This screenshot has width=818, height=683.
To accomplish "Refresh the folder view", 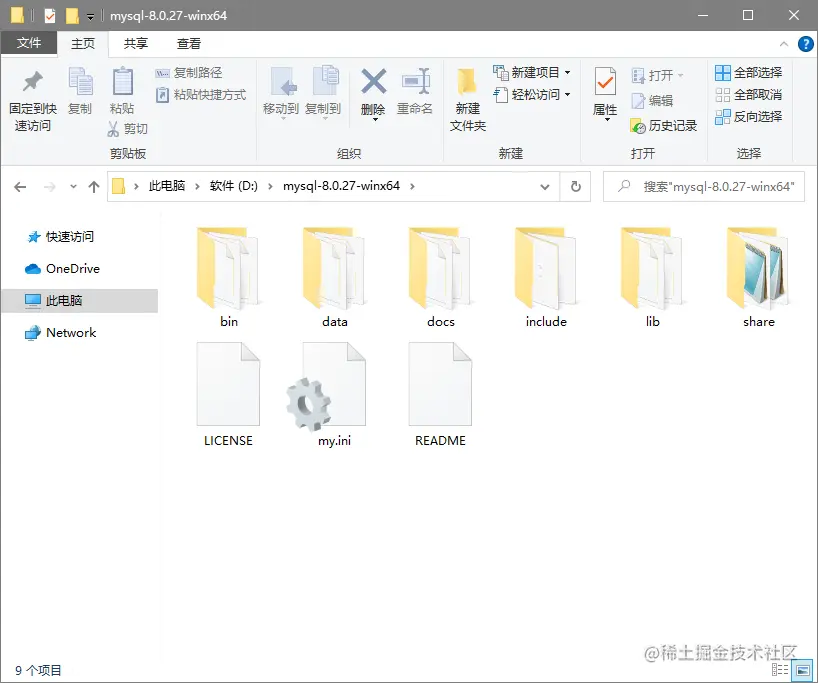I will coord(575,186).
